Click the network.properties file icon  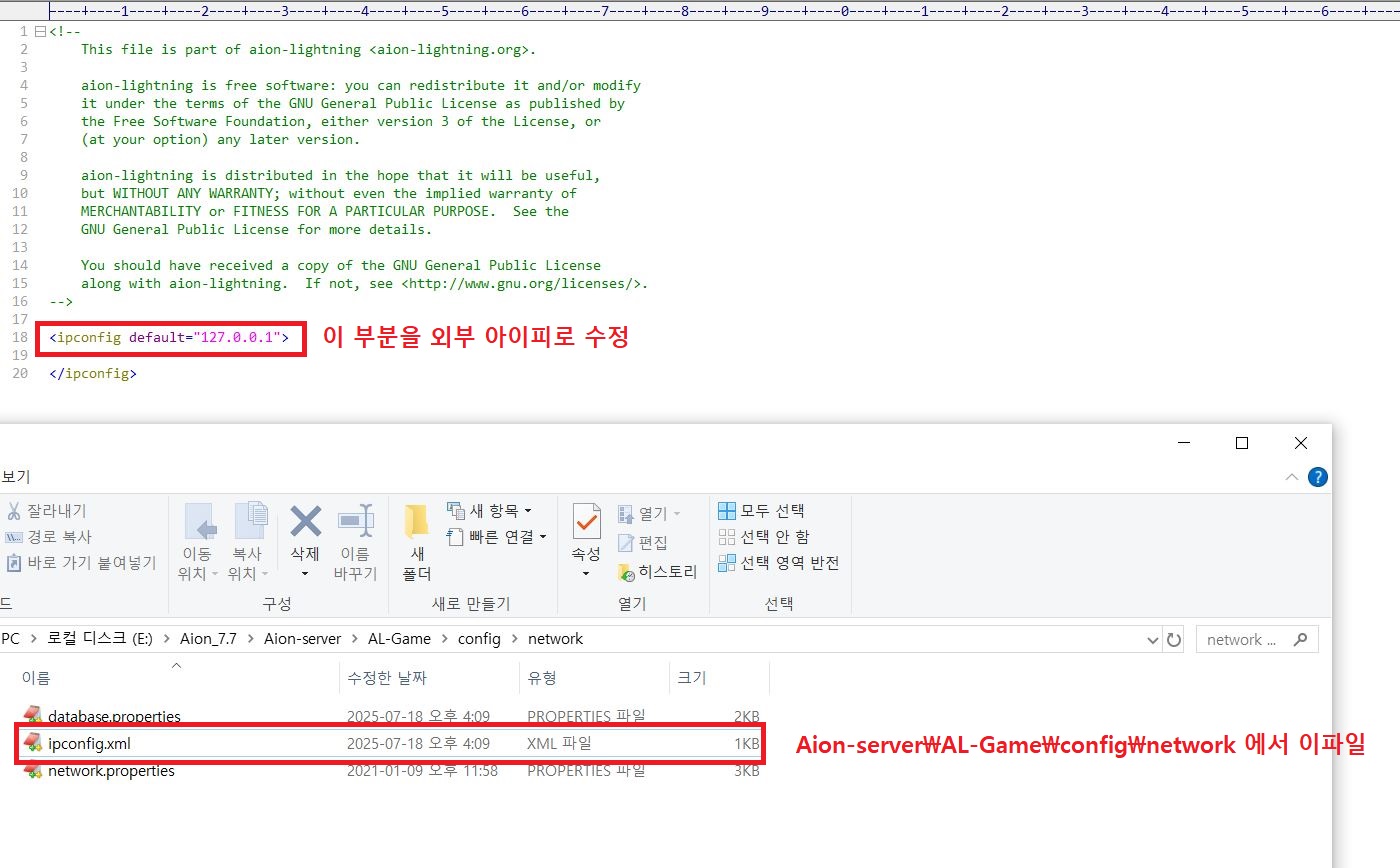pos(33,770)
